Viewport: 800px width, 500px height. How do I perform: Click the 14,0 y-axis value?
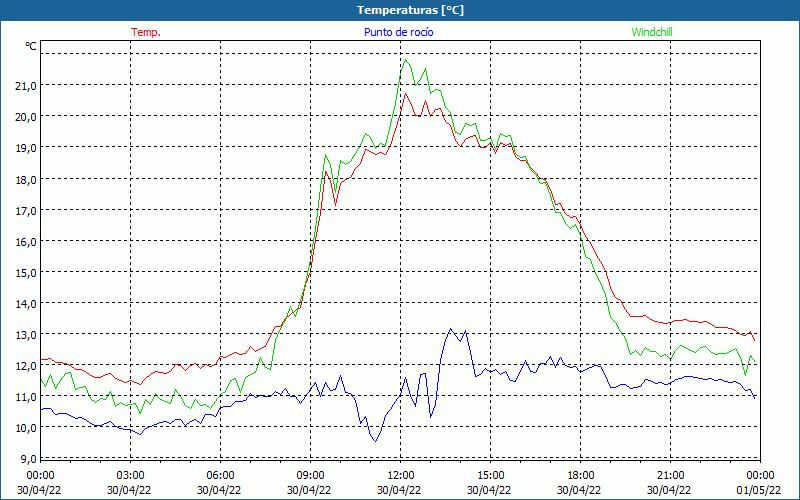coord(26,304)
